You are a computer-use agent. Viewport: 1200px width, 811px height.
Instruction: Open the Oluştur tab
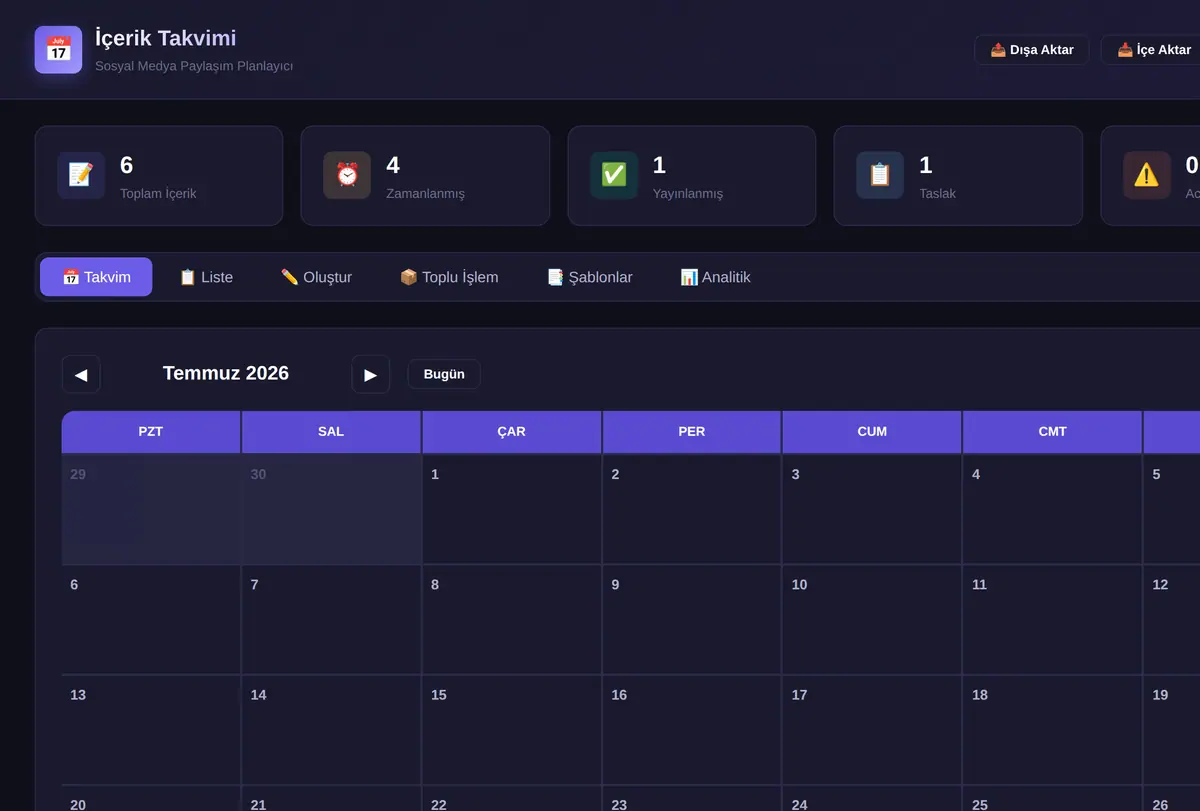[316, 277]
